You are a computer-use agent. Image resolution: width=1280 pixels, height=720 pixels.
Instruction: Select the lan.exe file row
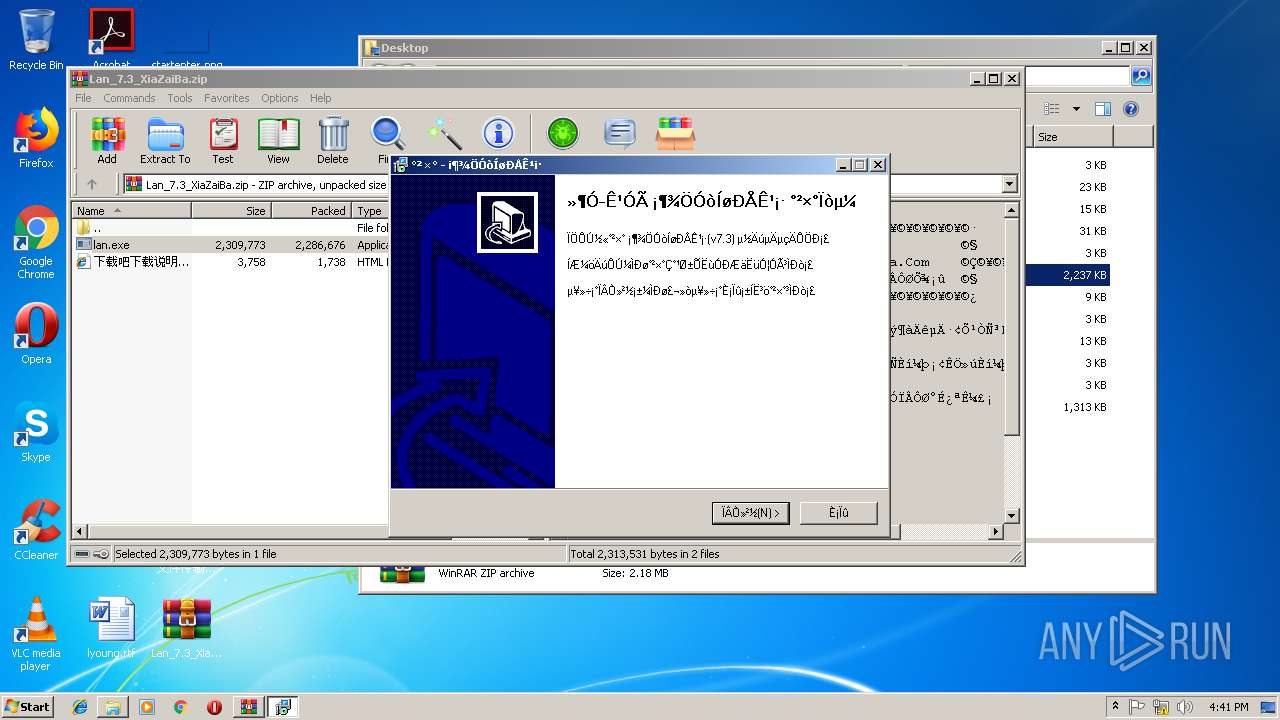pos(231,245)
